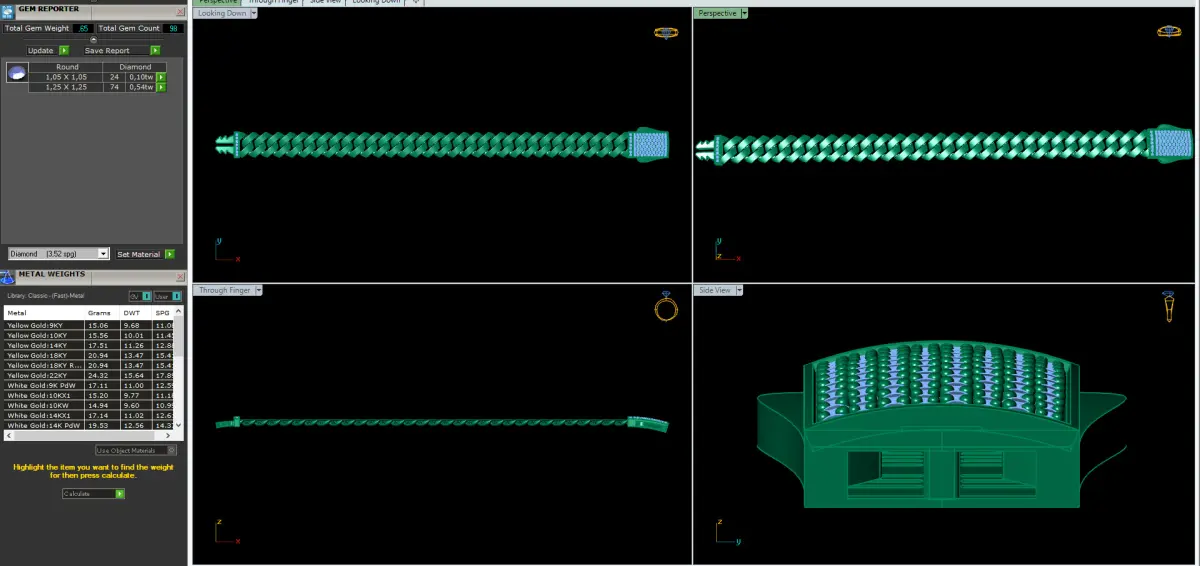Switch to the Through Finger tab
1200x566 pixels.
pyautogui.click(x=273, y=2)
